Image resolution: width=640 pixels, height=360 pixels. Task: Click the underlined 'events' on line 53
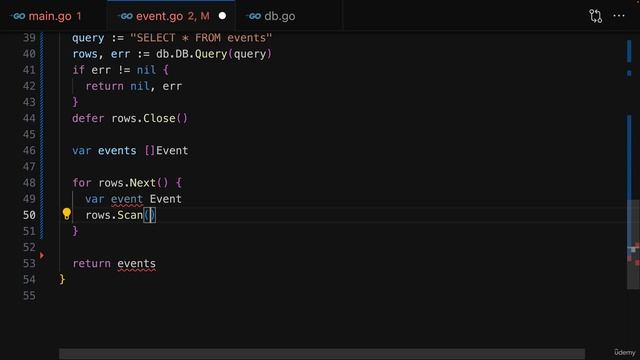pyautogui.click(x=136, y=264)
